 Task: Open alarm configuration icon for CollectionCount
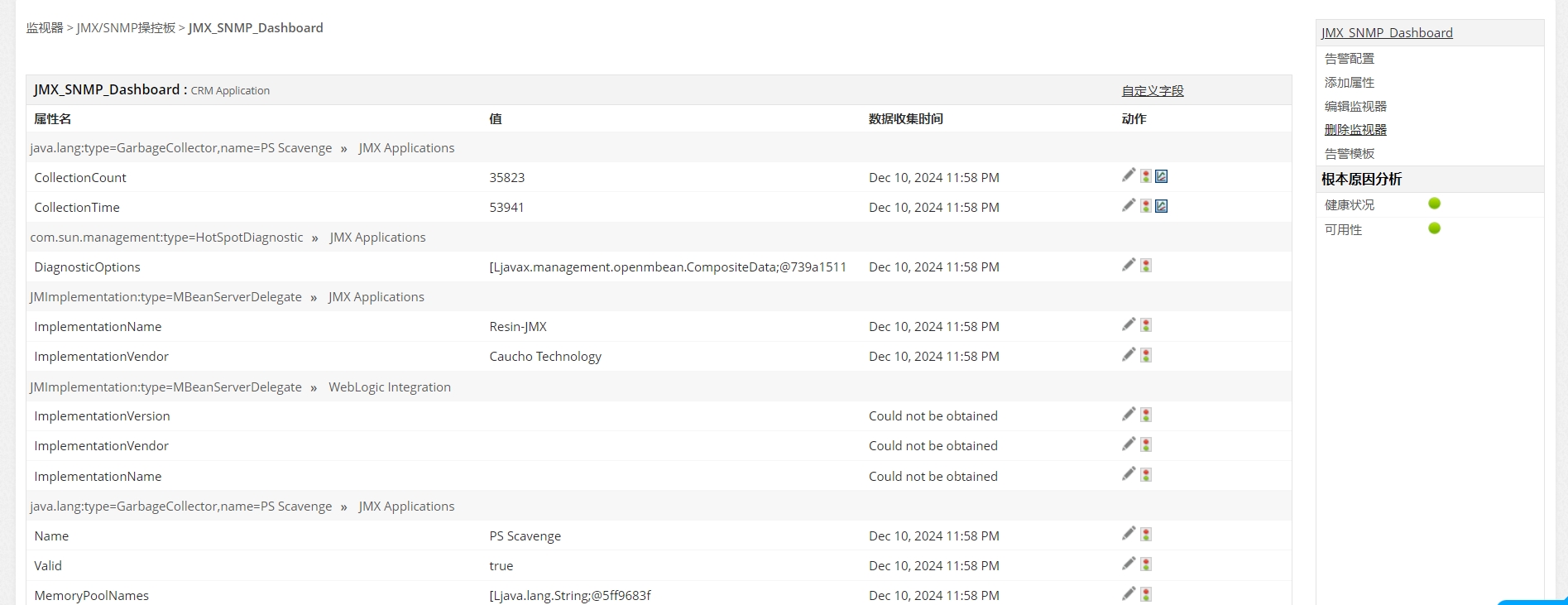1146,176
